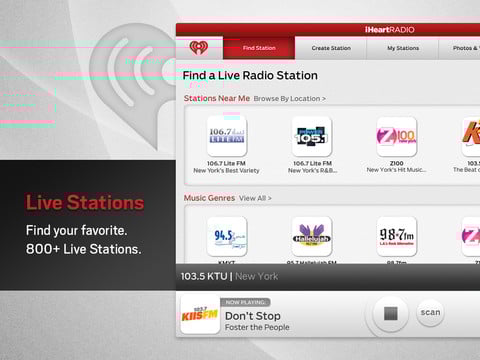480x360 pixels.
Task: Open the 106.7 Lite FM station logo
Action: tap(227, 136)
